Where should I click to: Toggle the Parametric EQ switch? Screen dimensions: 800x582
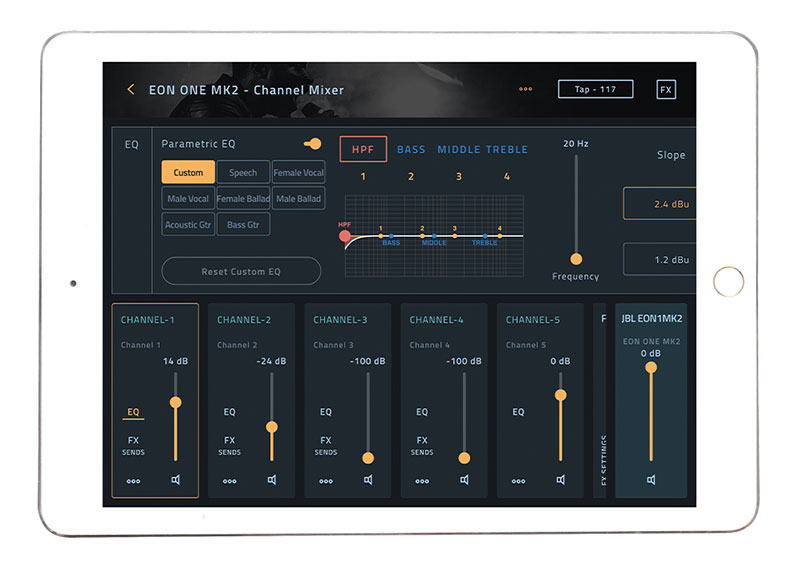[x=313, y=144]
